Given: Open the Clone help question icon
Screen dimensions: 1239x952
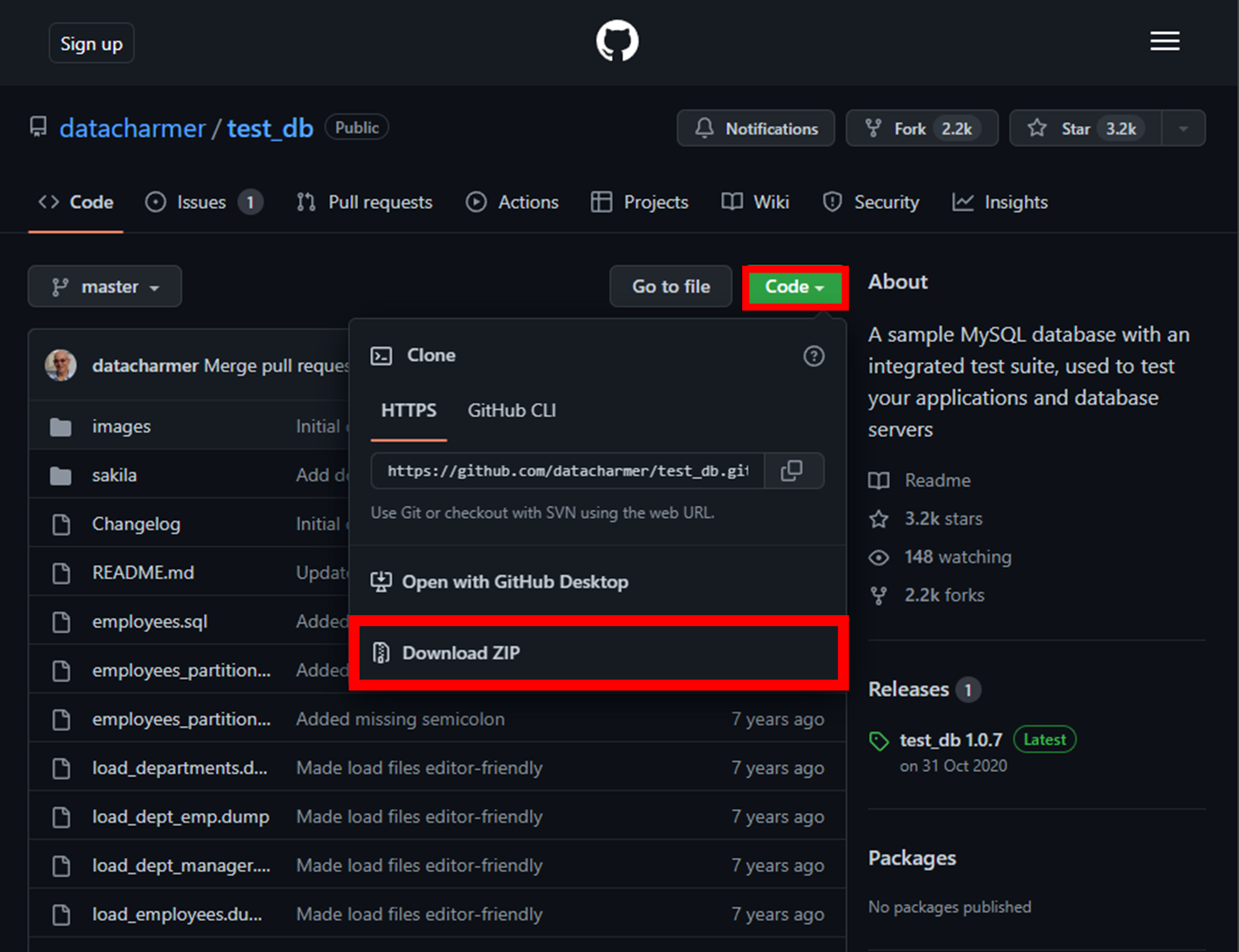Looking at the screenshot, I should 813,355.
